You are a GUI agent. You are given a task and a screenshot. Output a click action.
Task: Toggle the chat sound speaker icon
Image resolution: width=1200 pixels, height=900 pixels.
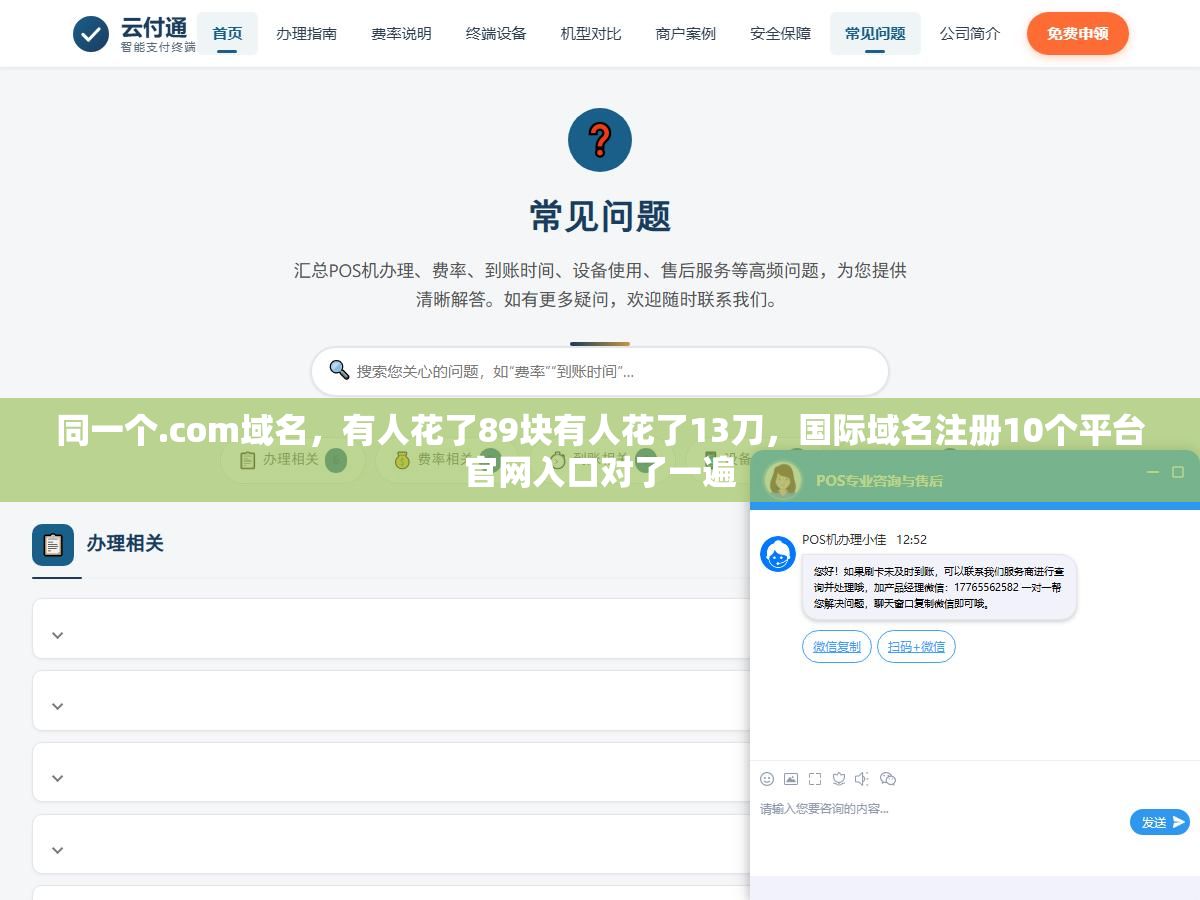[863, 779]
